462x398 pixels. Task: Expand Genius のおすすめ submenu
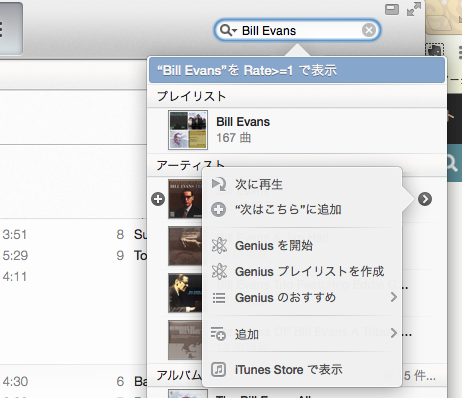[x=302, y=297]
